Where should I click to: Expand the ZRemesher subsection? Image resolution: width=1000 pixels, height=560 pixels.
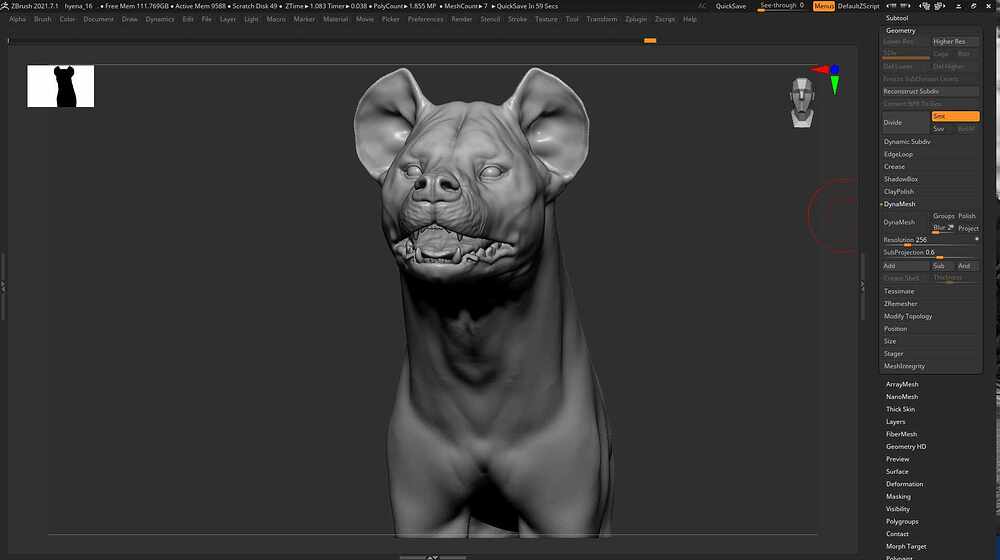click(901, 304)
